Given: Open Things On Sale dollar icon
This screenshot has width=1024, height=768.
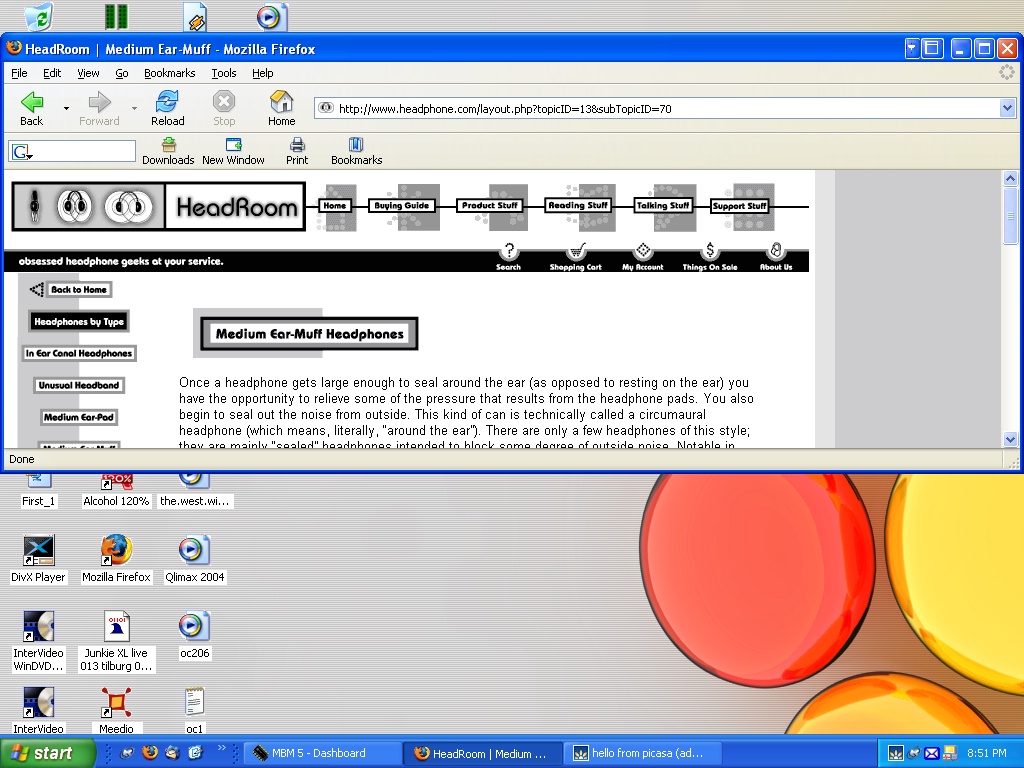Looking at the screenshot, I should tap(710, 256).
